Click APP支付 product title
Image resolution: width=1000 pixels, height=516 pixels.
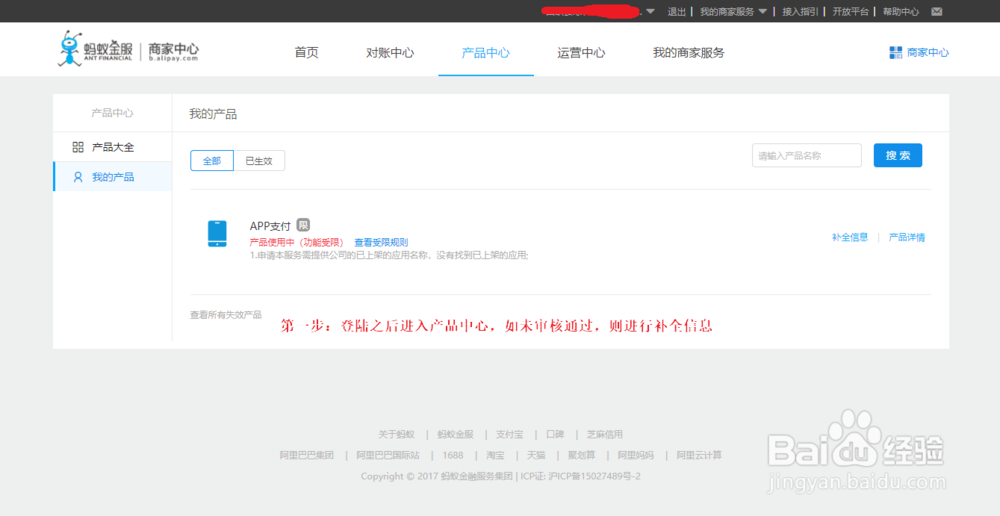270,226
